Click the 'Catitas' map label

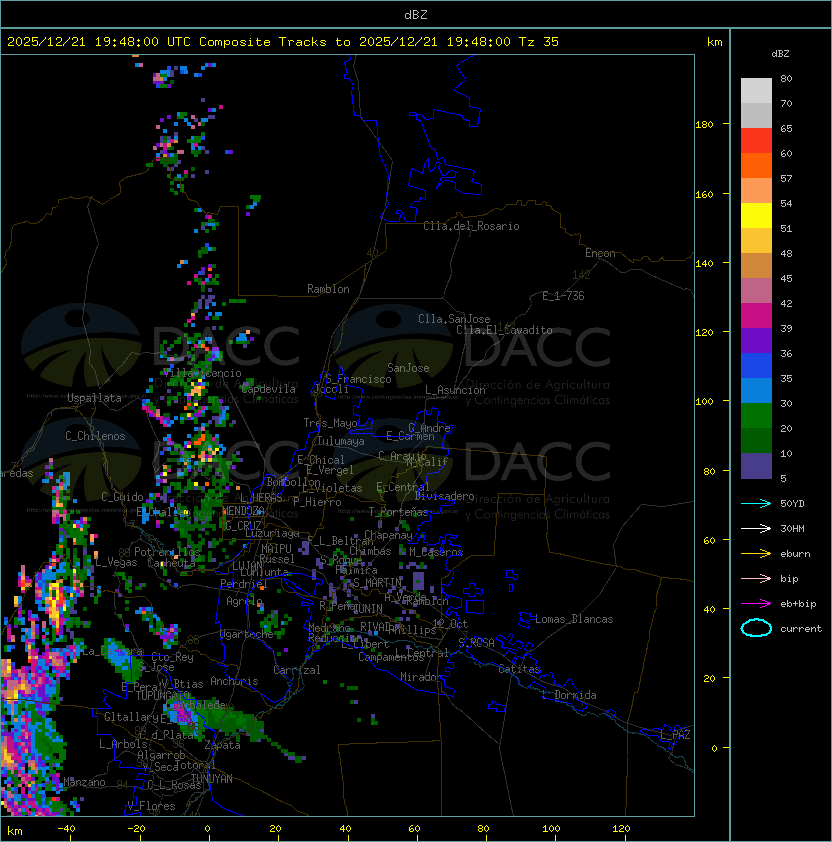[x=519, y=669]
